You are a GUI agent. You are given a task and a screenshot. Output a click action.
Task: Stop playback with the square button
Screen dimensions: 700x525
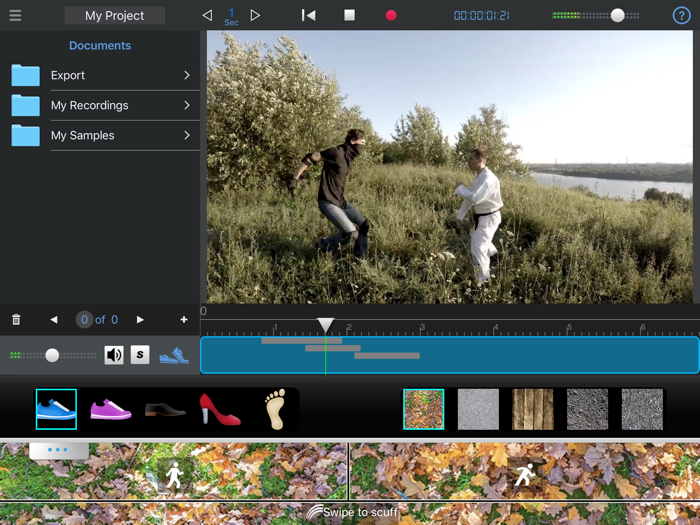click(x=350, y=15)
